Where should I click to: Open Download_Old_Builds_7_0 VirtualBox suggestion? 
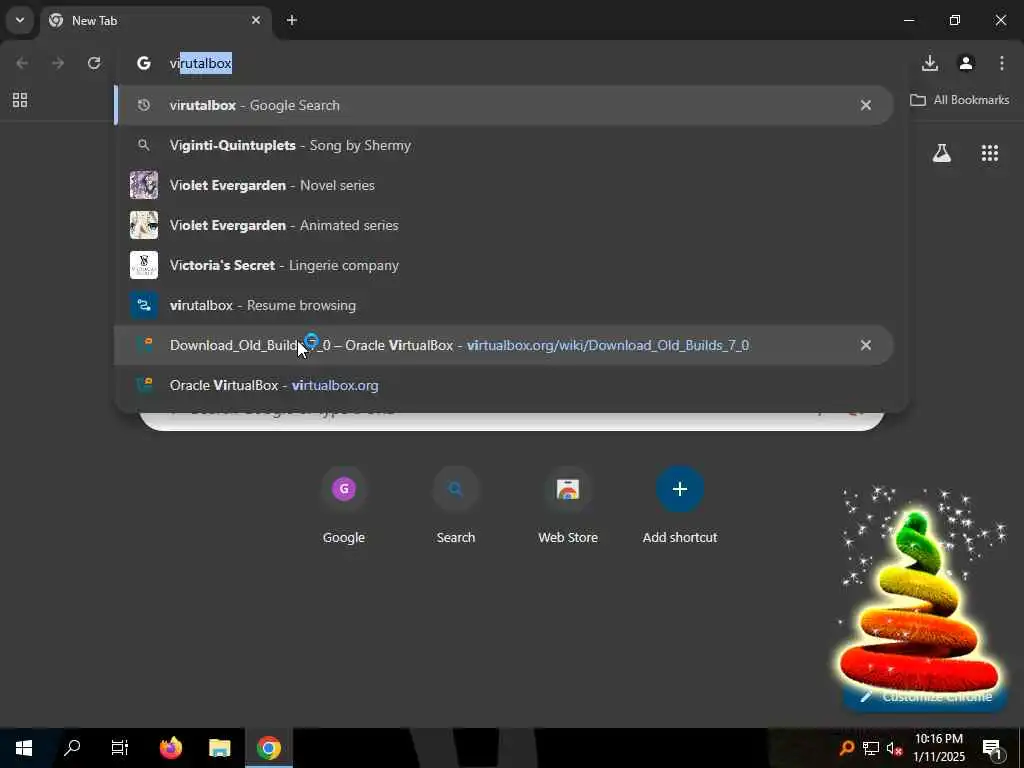504,345
